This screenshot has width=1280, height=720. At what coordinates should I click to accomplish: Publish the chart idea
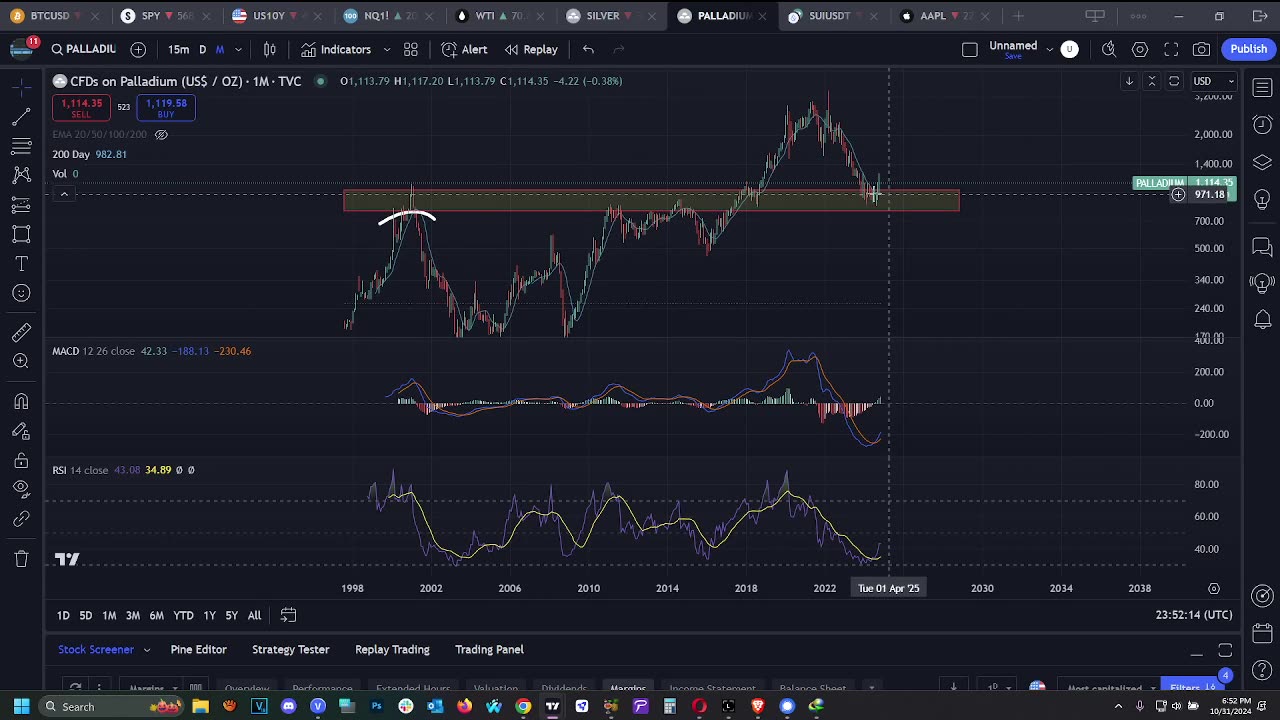[x=1248, y=49]
